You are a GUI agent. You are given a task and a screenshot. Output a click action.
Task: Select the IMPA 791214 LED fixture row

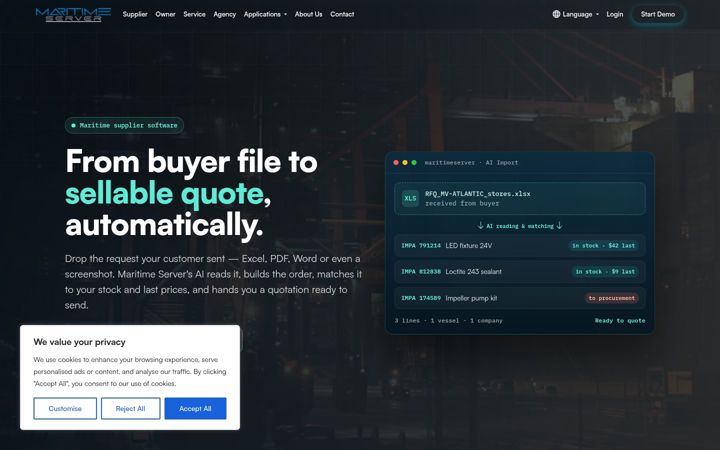pos(520,246)
